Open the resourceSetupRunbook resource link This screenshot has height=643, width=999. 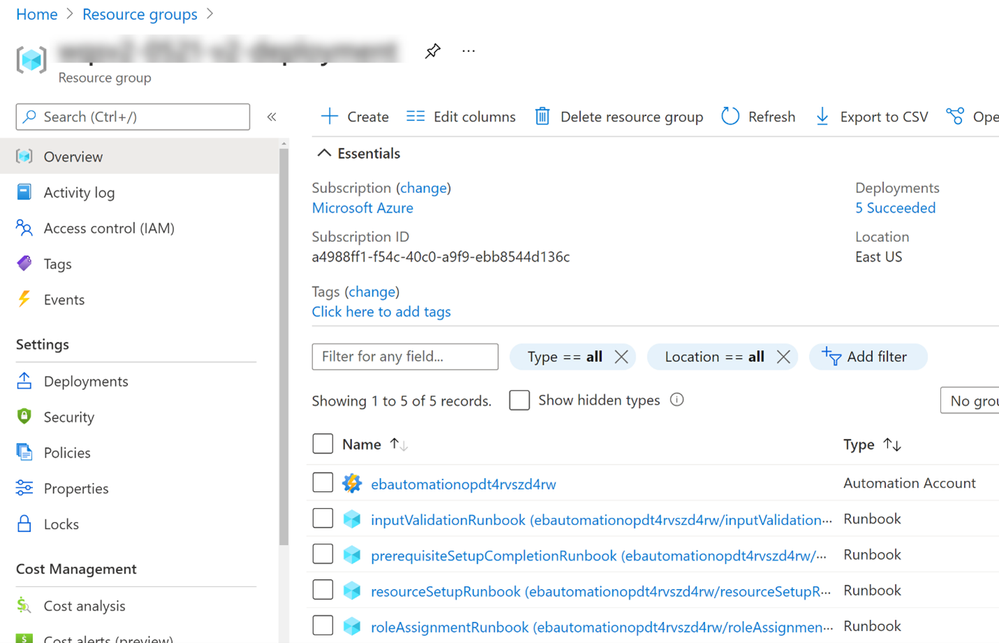[x=600, y=591]
